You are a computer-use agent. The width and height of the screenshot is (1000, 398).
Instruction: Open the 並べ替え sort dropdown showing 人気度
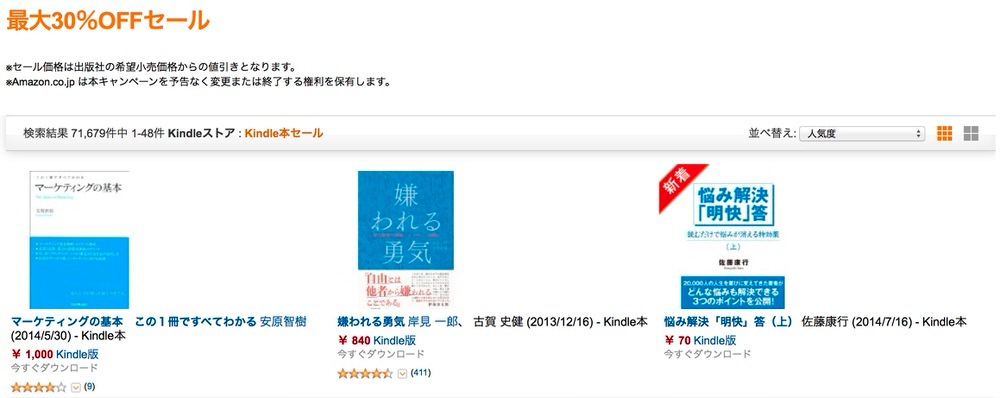[x=862, y=133]
